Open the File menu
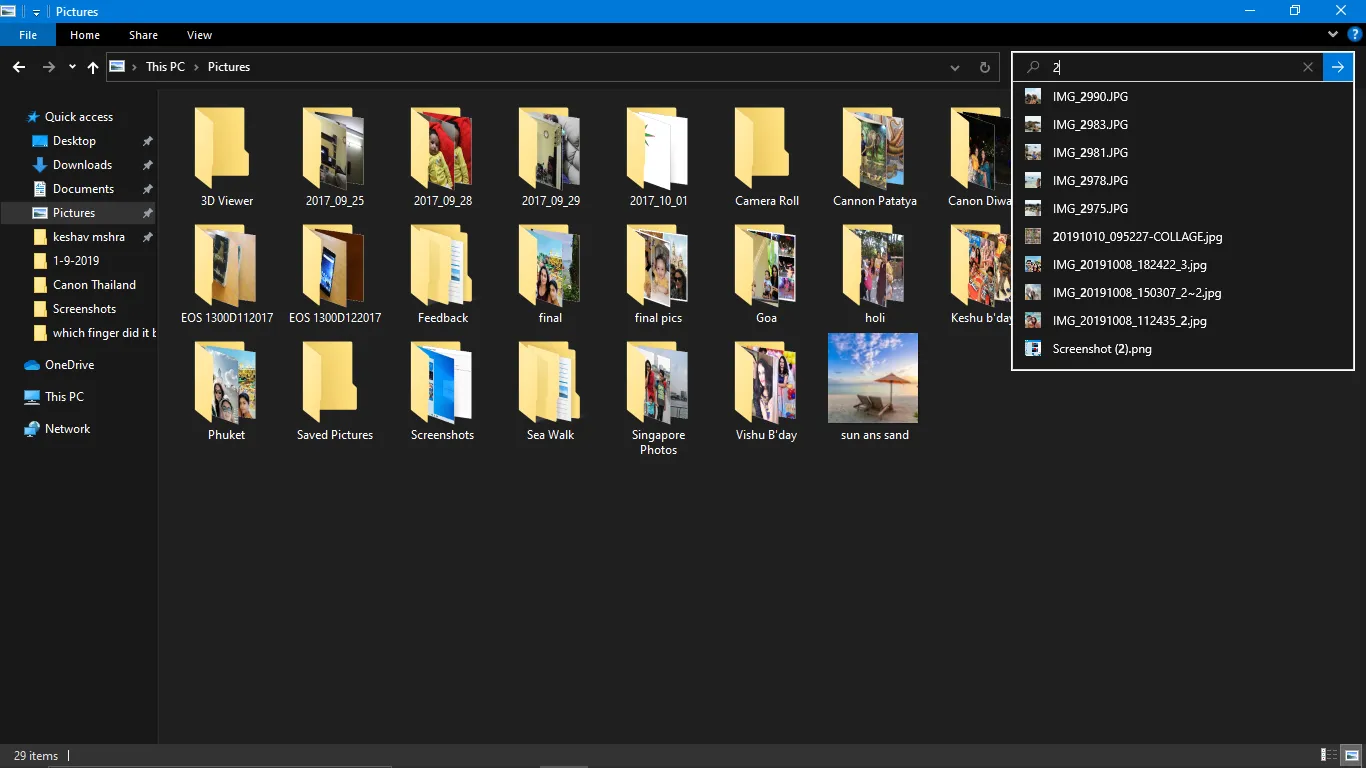This screenshot has height=768, width=1366. point(28,35)
